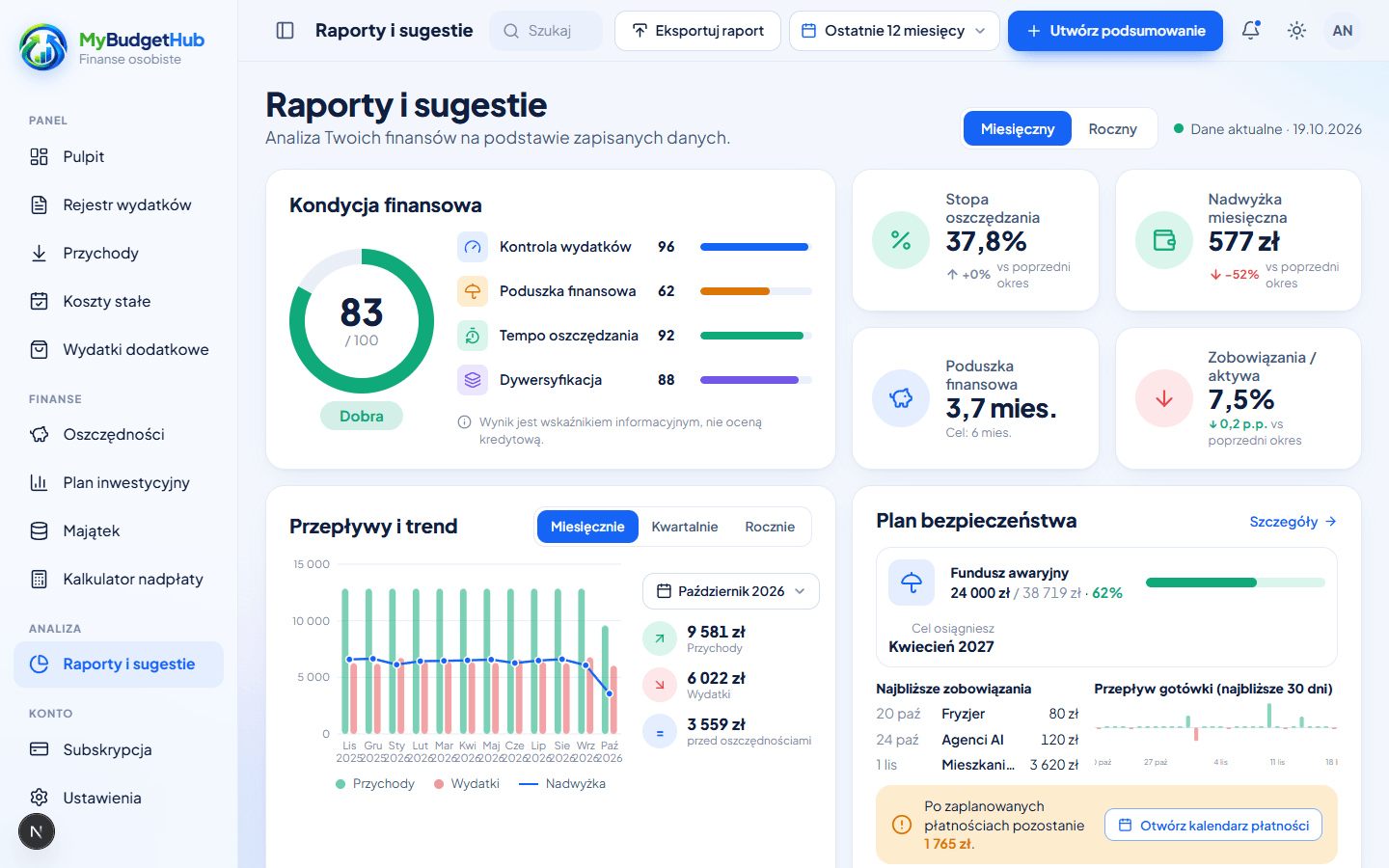
Task: Open notifications bell
Action: point(1251,31)
